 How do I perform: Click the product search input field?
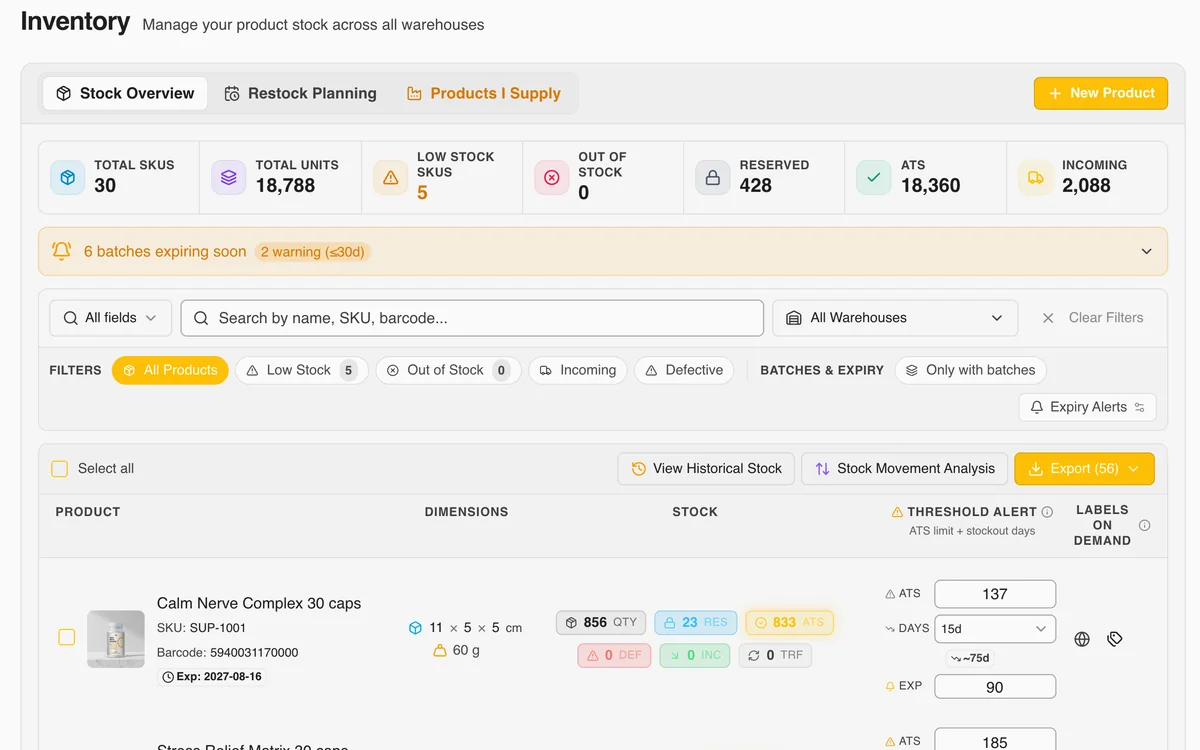point(472,318)
